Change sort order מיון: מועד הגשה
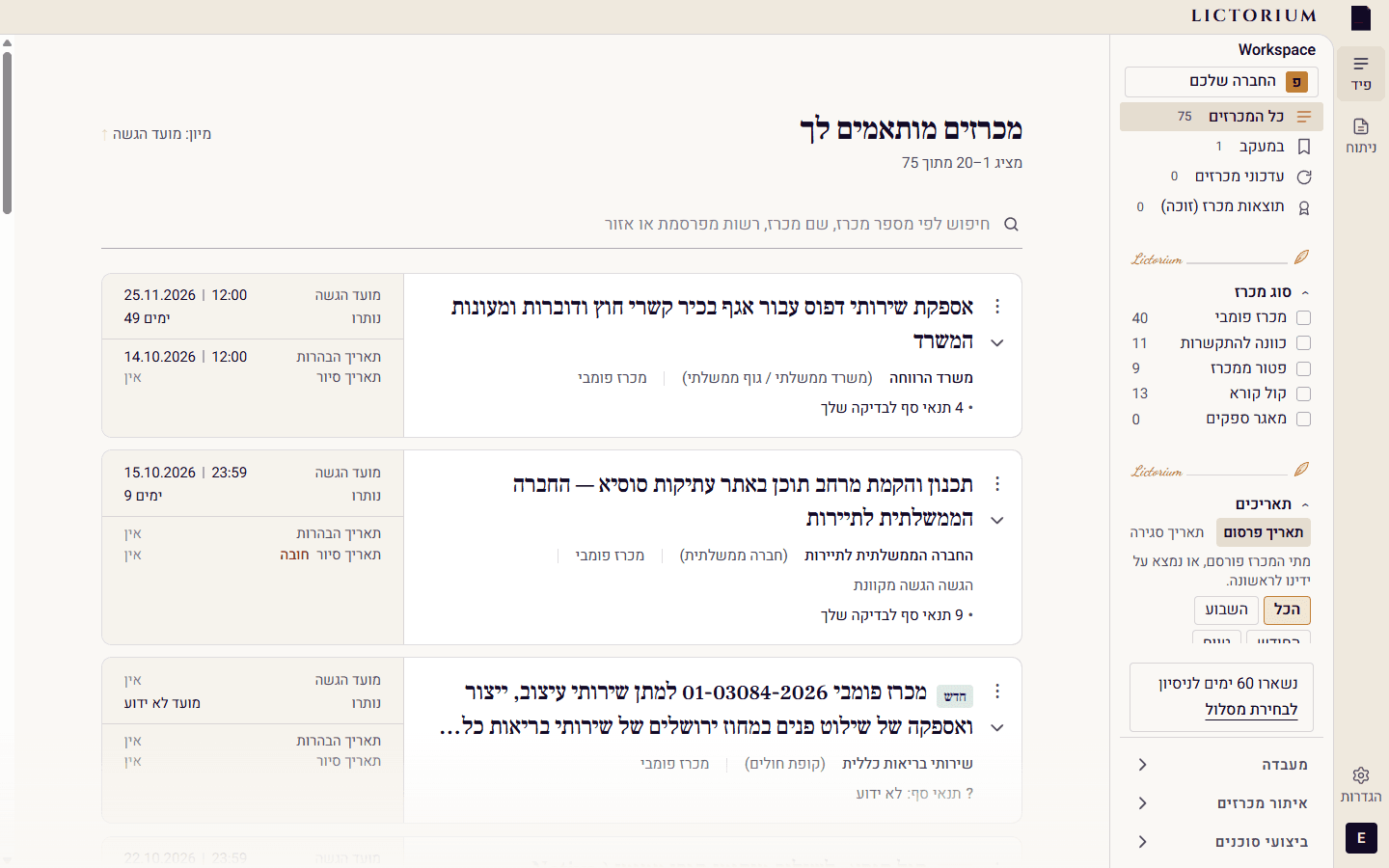Screen dimensions: 1389x868 click(x=156, y=134)
